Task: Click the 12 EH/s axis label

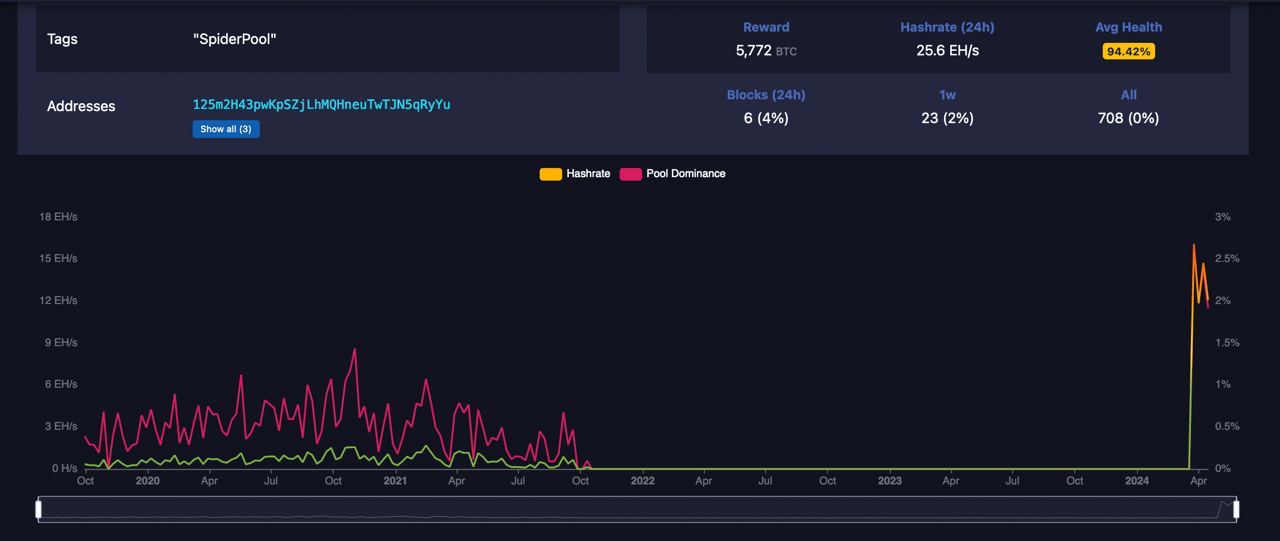Action: 58,301
